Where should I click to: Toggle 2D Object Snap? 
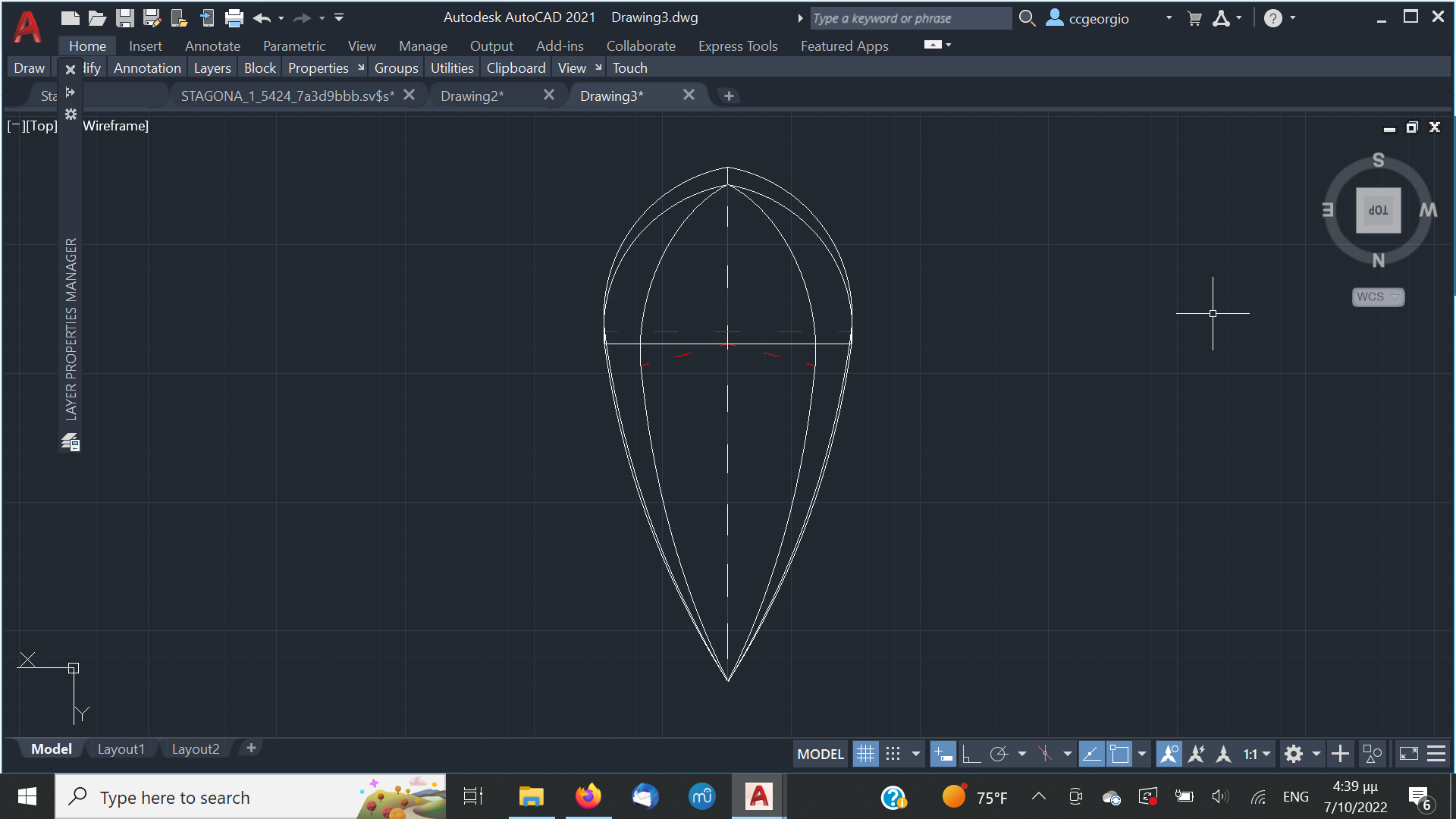[1119, 754]
